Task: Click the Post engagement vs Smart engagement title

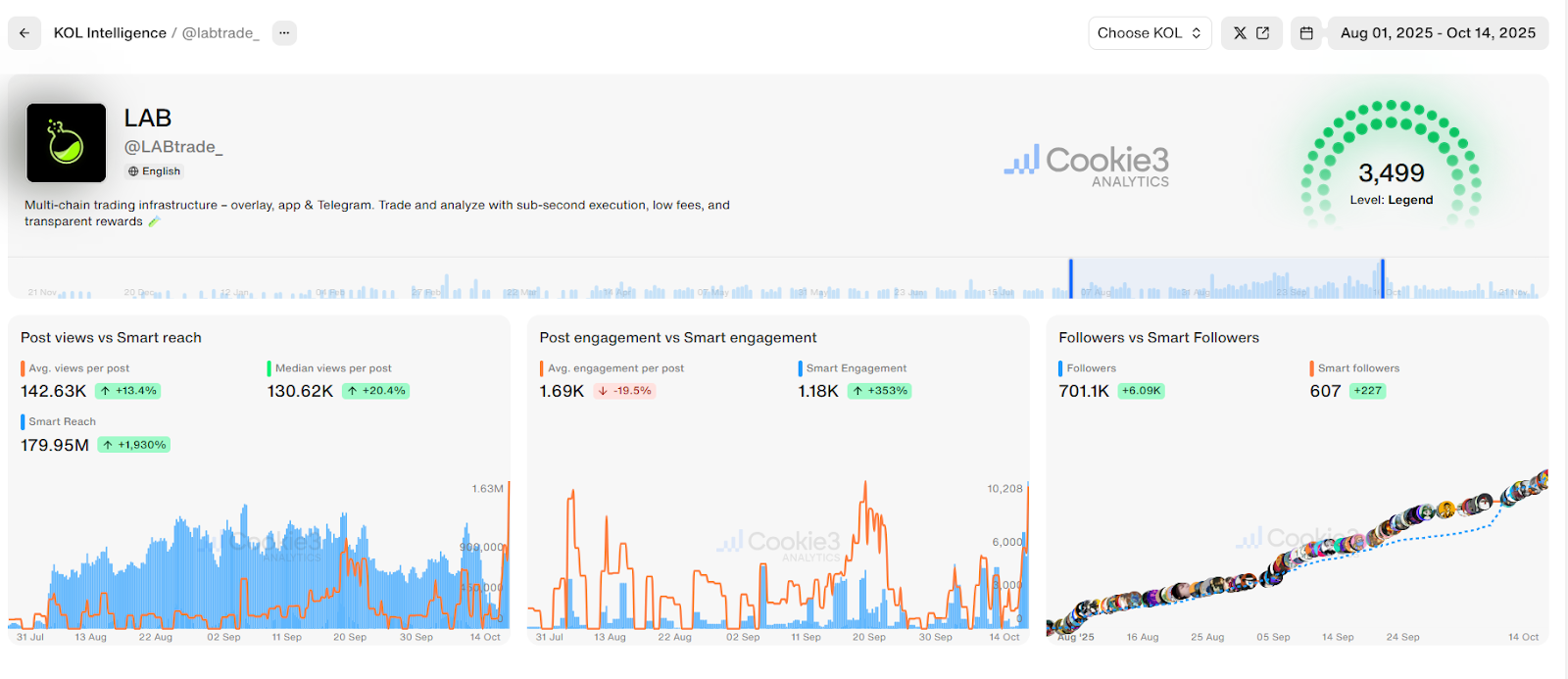Action: coord(678,338)
